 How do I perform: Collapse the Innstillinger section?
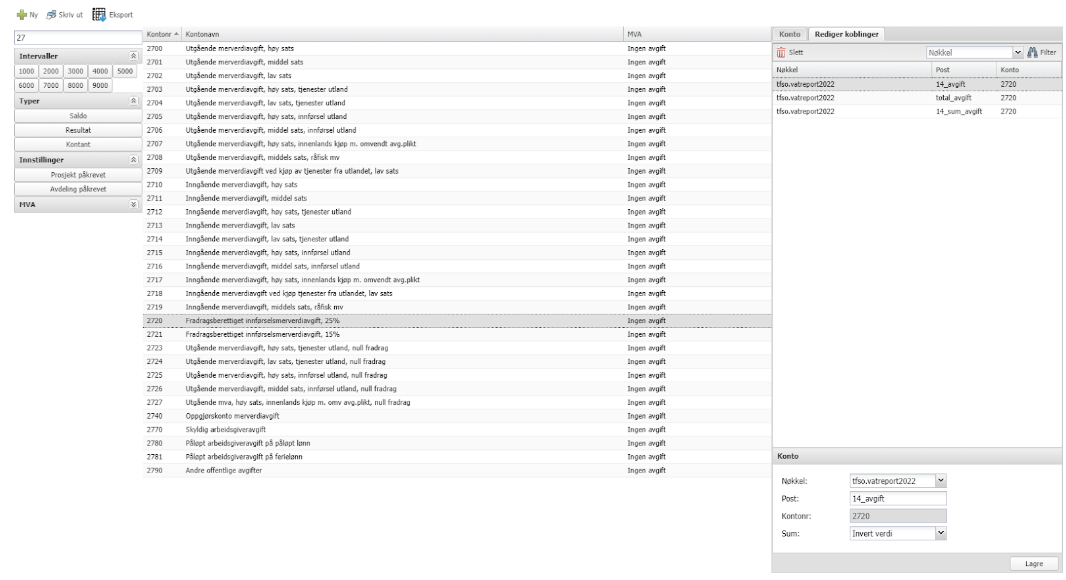[x=134, y=160]
